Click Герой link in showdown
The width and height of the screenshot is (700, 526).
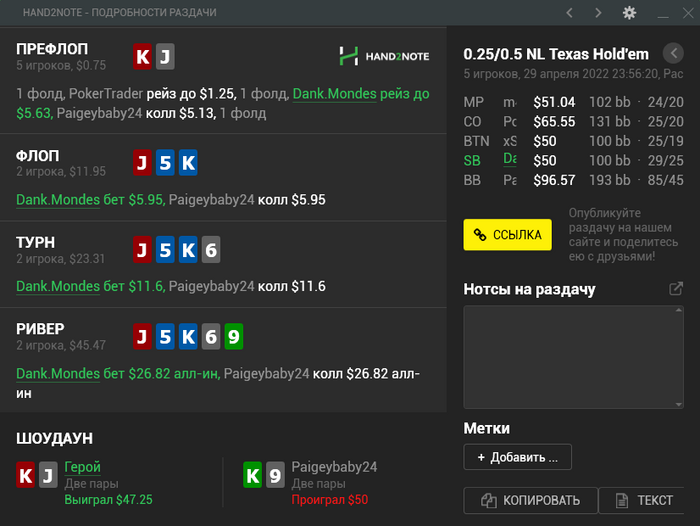click(83, 467)
